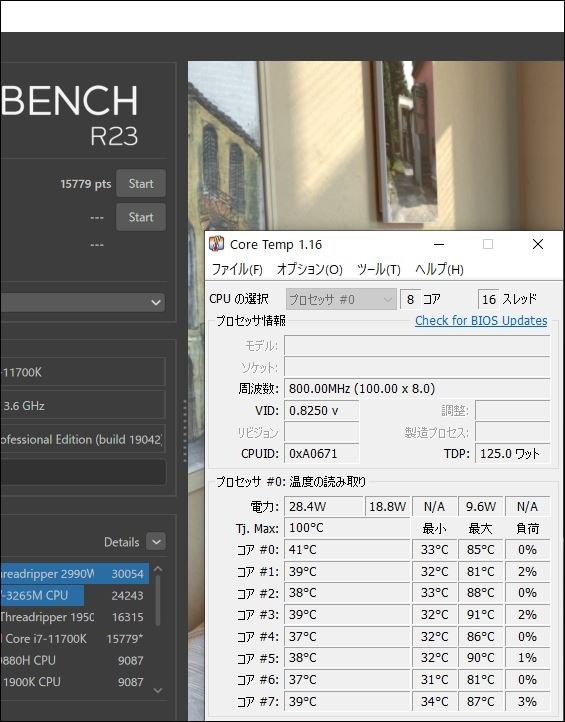Follow the Check for BIOS Updates link
The image size is (565, 722).
481,320
